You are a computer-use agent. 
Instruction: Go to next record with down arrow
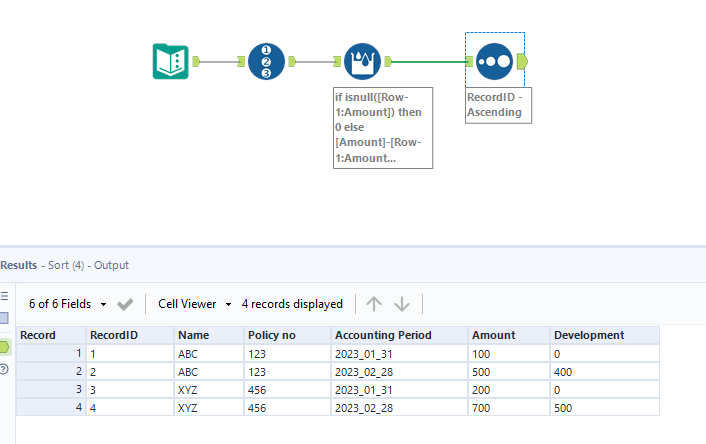pos(402,304)
